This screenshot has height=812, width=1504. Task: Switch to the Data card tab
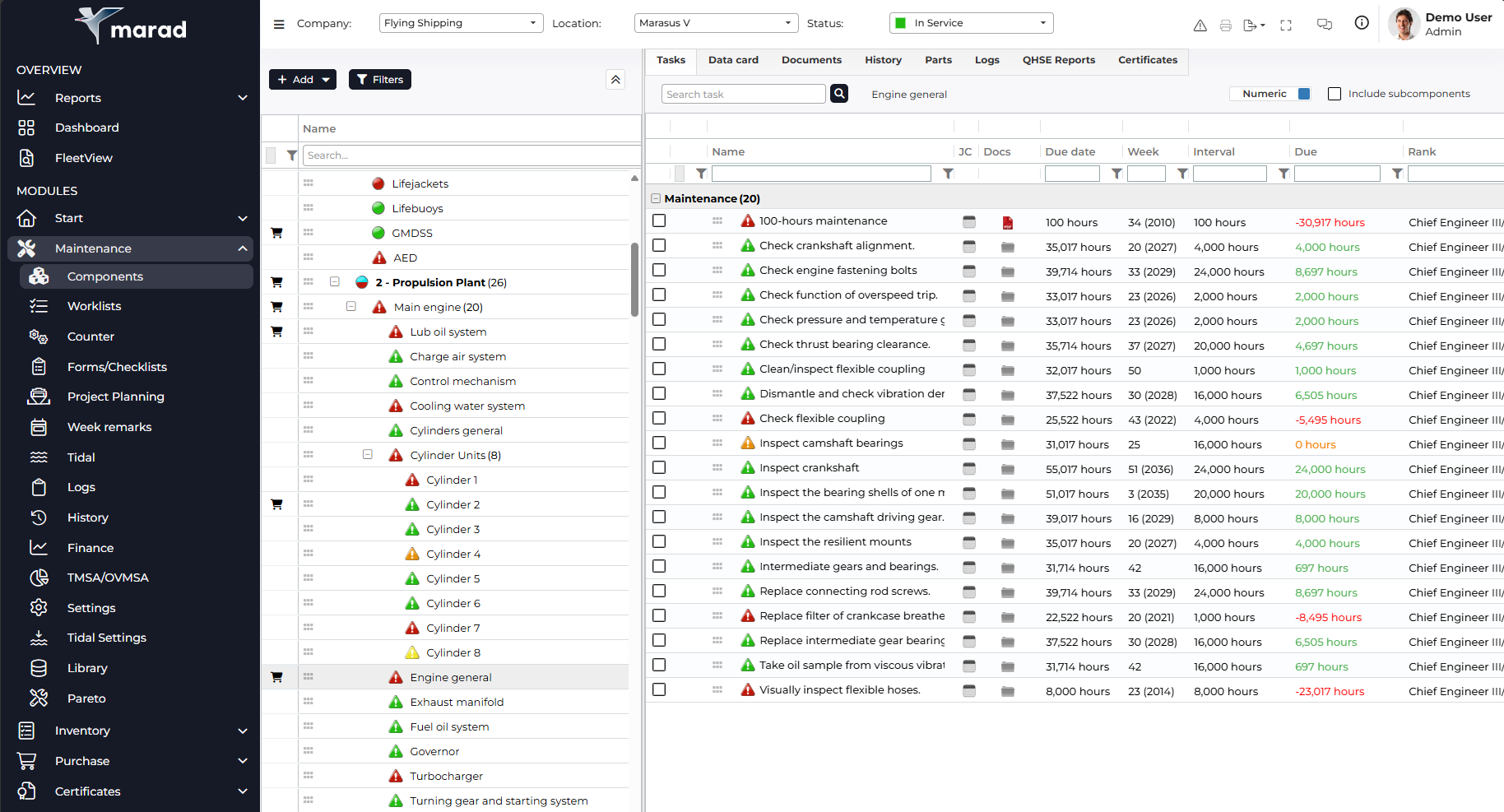[733, 60]
